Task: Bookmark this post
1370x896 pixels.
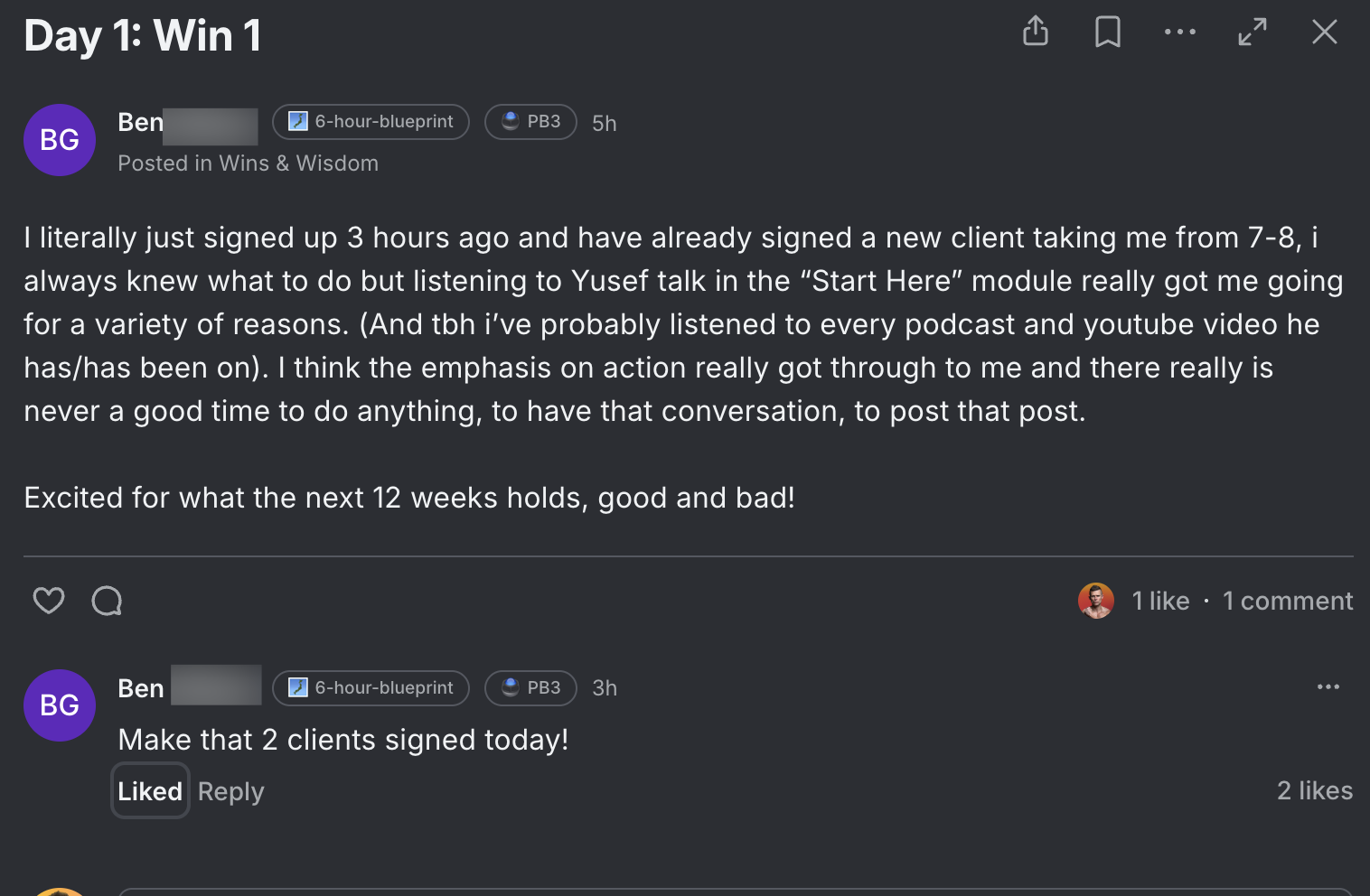Action: [1108, 32]
